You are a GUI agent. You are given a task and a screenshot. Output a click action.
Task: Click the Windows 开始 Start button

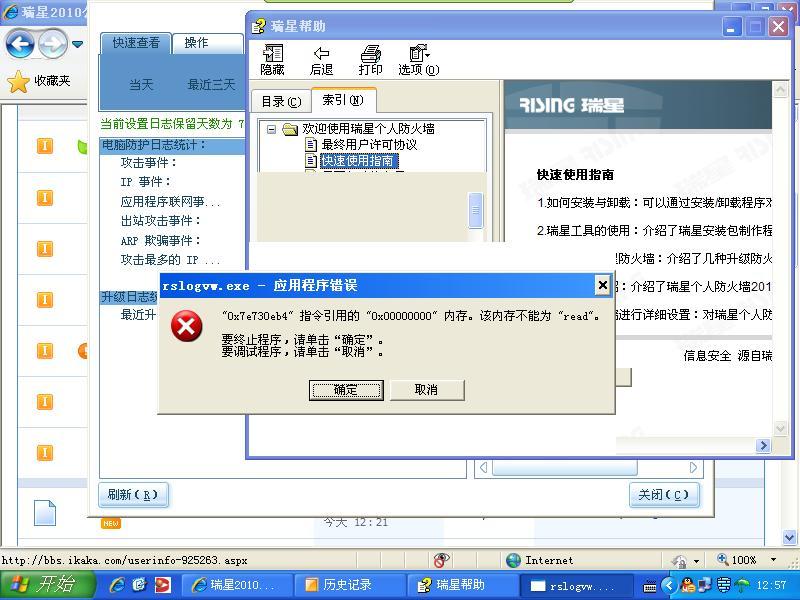[x=48, y=585]
